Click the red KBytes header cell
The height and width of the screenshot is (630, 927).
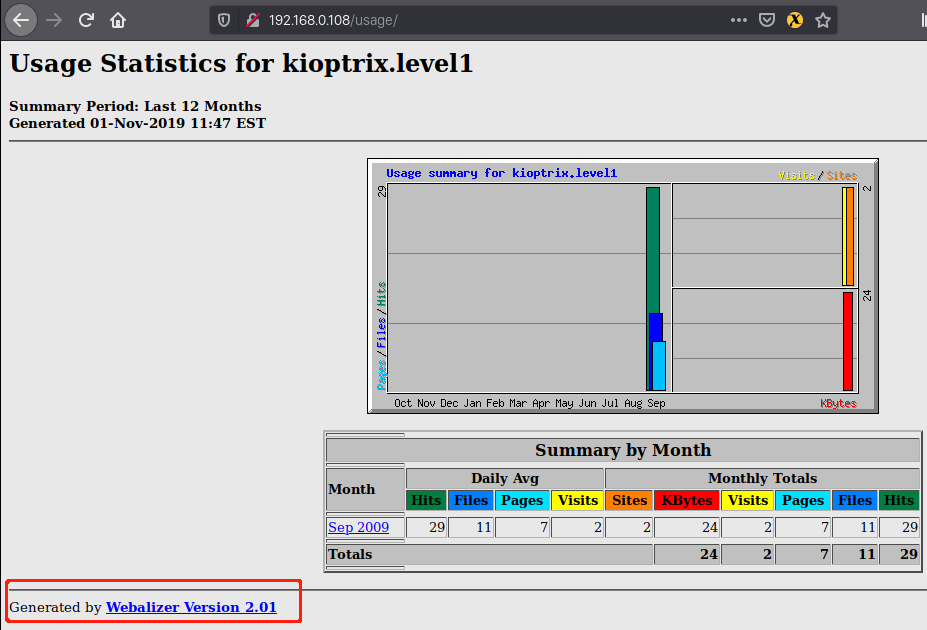[x=686, y=500]
